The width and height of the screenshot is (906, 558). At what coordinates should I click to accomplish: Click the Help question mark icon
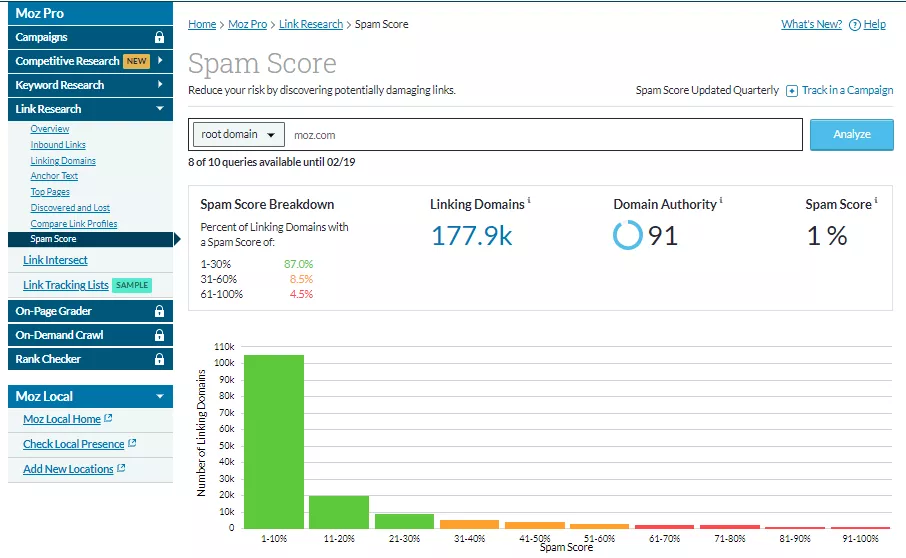855,25
